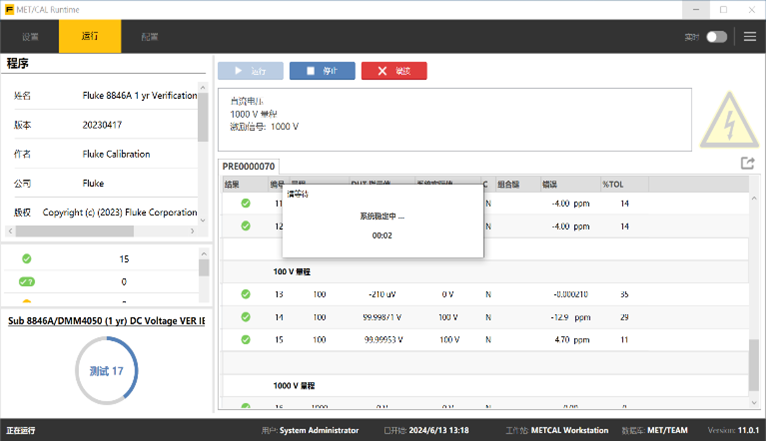Screen dimensions: 766x441
Task: Click the 2024/6/13 13:18 start time
Action: coord(439,430)
